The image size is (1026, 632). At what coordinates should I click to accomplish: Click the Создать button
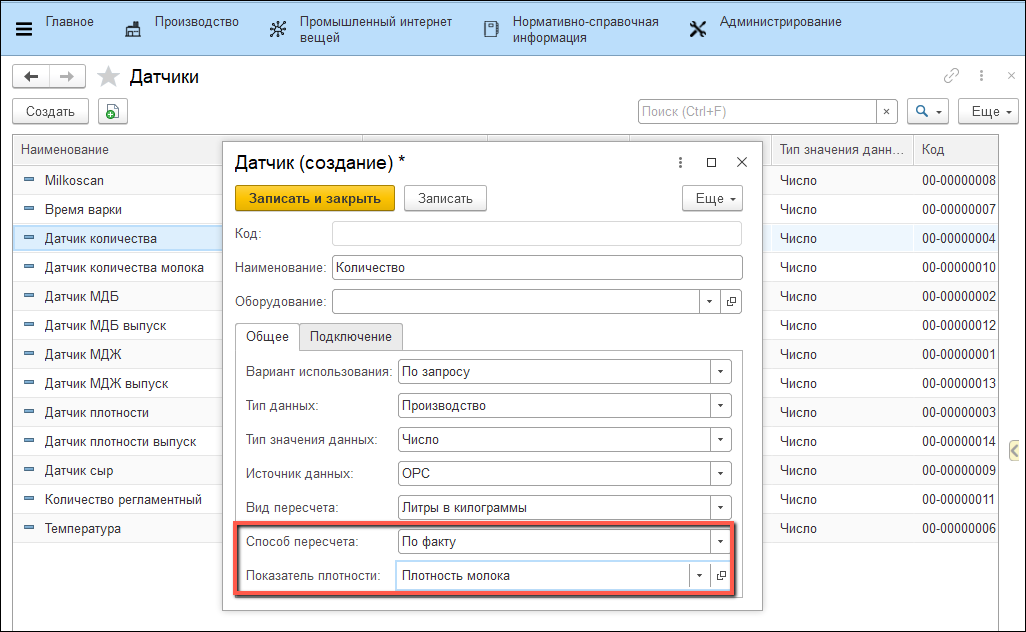[50, 112]
